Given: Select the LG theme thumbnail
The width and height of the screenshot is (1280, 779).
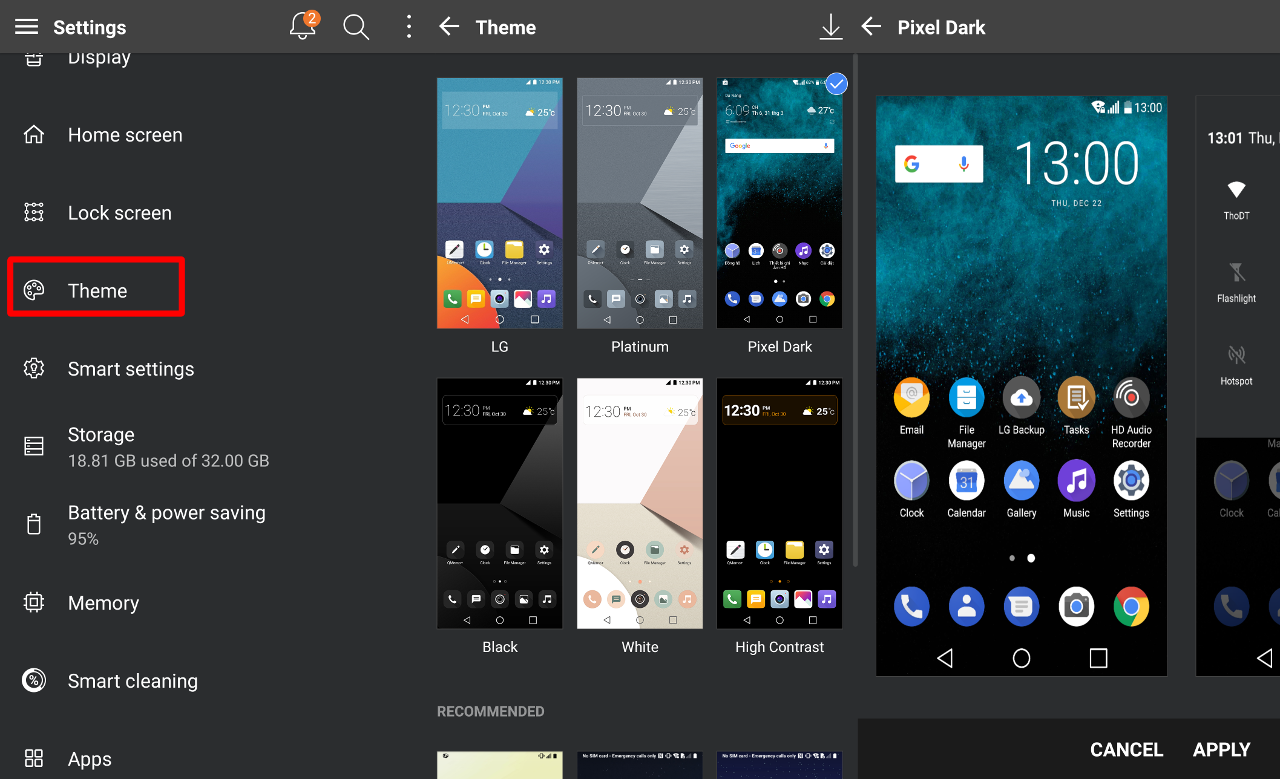Looking at the screenshot, I should [x=500, y=203].
